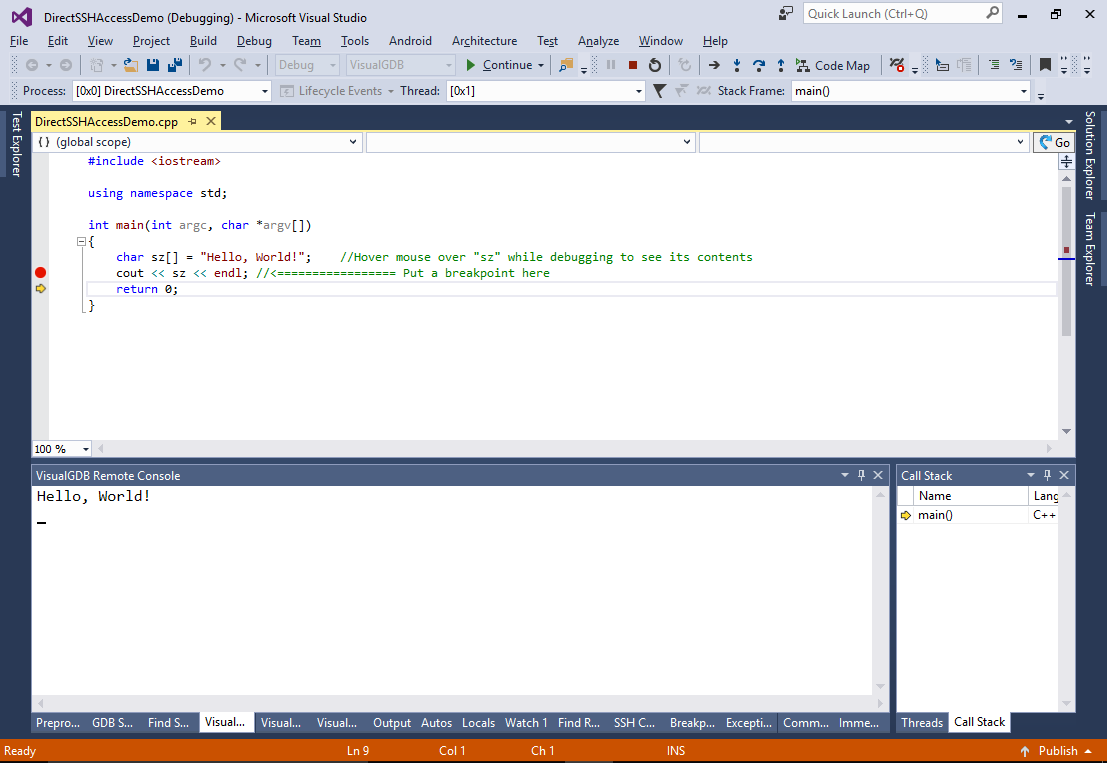Stop debugging with the red square
The height and width of the screenshot is (763, 1107).
tap(633, 65)
